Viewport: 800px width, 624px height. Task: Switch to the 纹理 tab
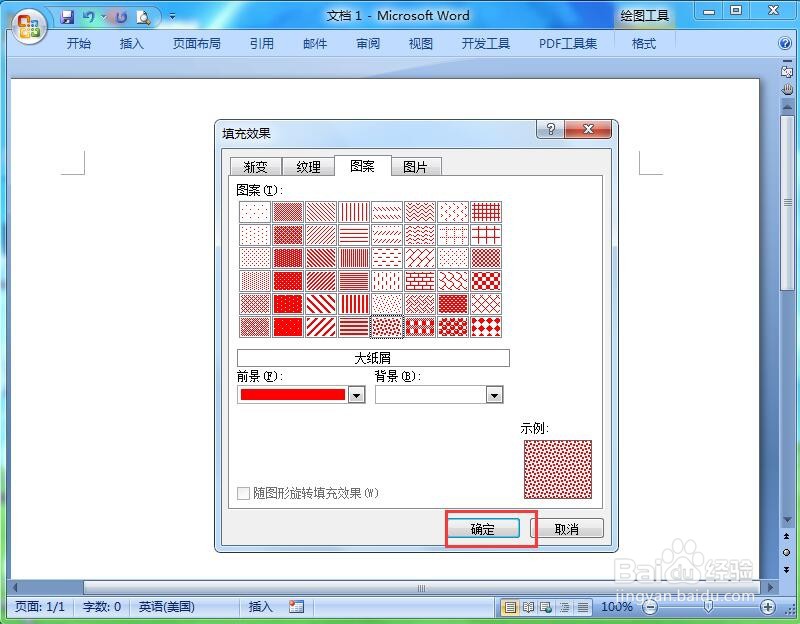tap(308, 167)
